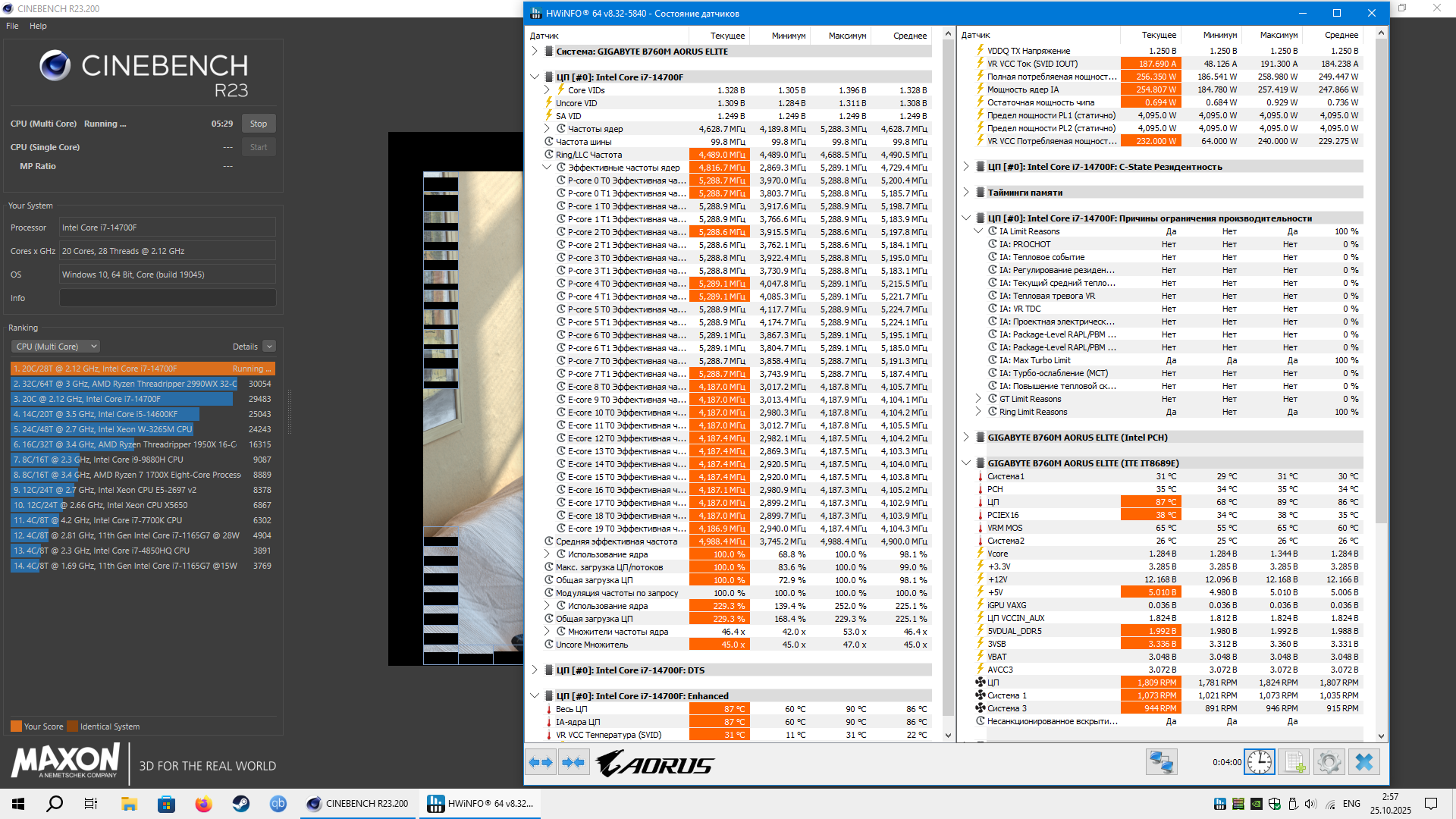Click the expand columns arrows icon
Screen dimensions: 1456x819
tap(541, 762)
